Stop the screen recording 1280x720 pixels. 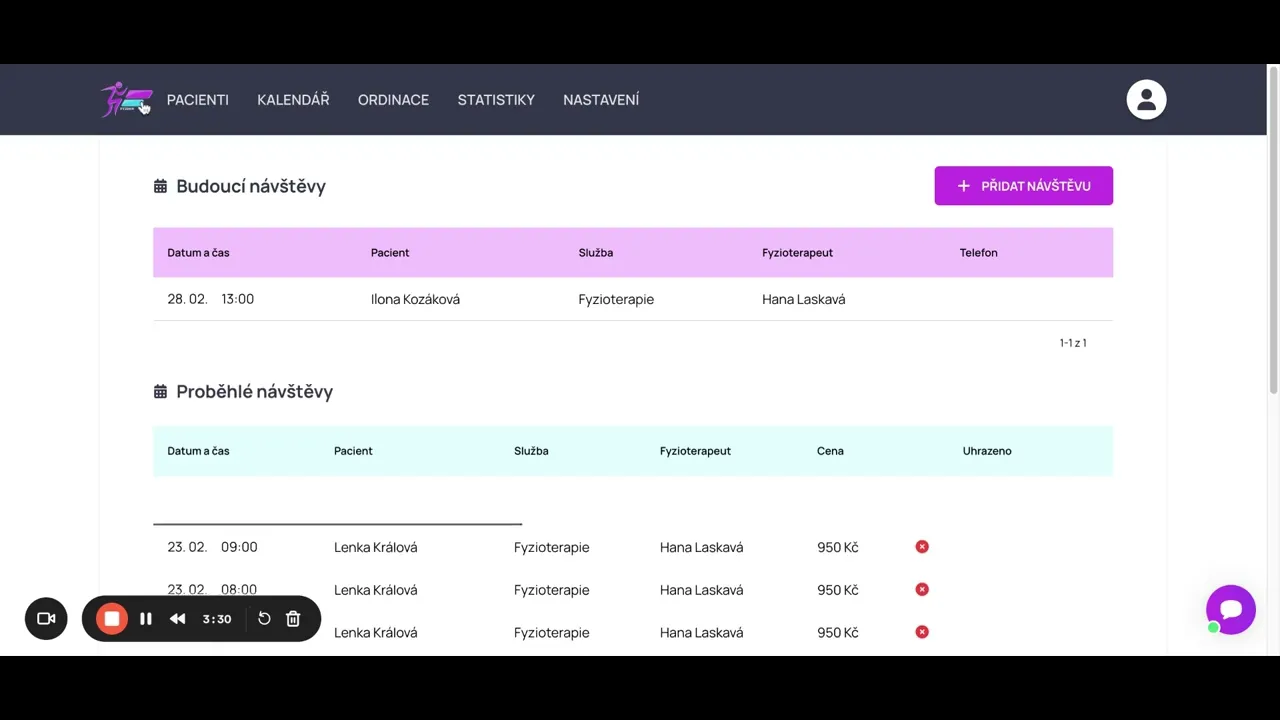click(112, 619)
